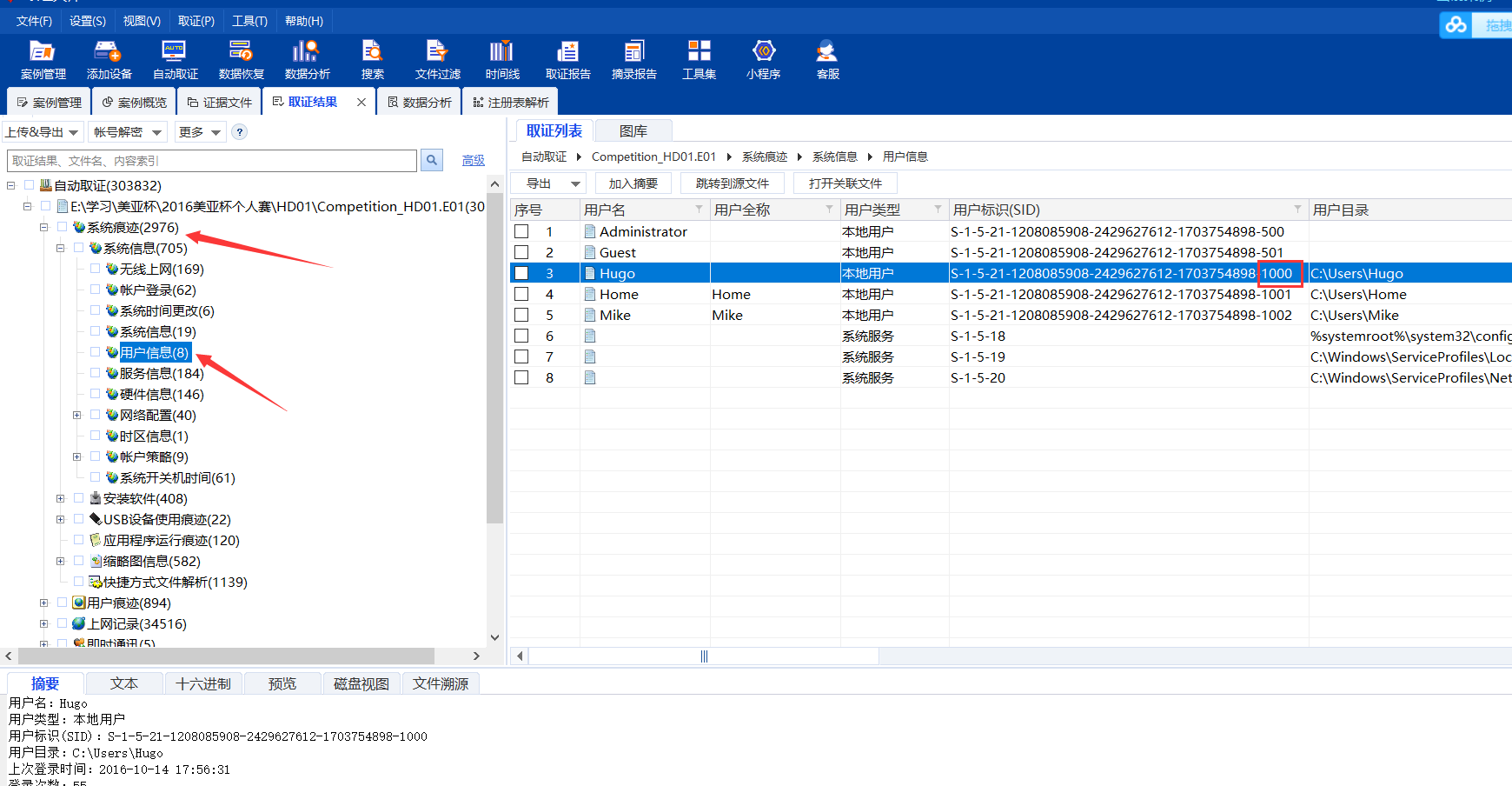Viewport: 1512px width, 786px height.
Task: Check the Mike row checkbox
Action: tap(521, 315)
